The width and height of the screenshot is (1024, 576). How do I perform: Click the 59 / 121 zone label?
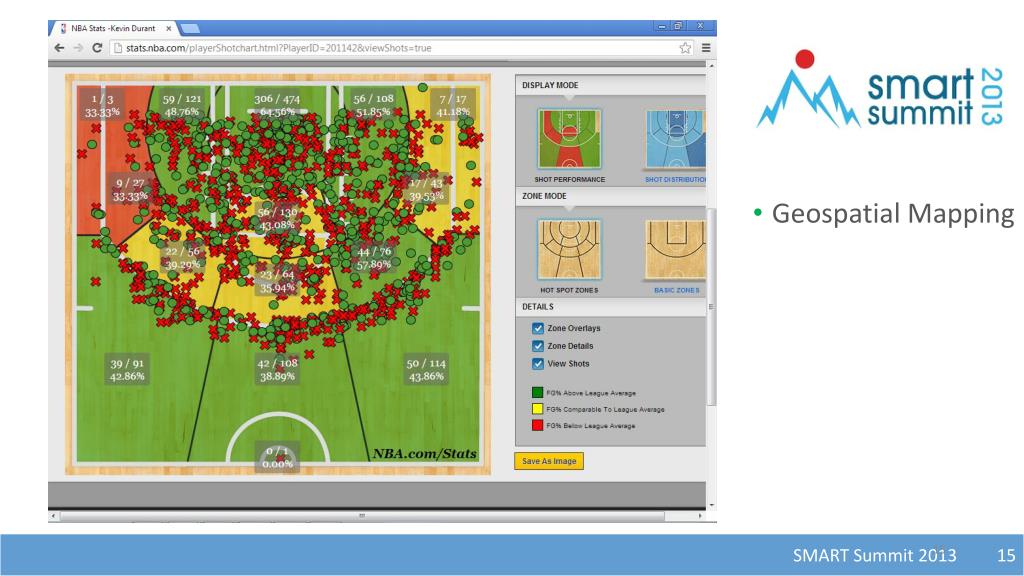click(182, 105)
